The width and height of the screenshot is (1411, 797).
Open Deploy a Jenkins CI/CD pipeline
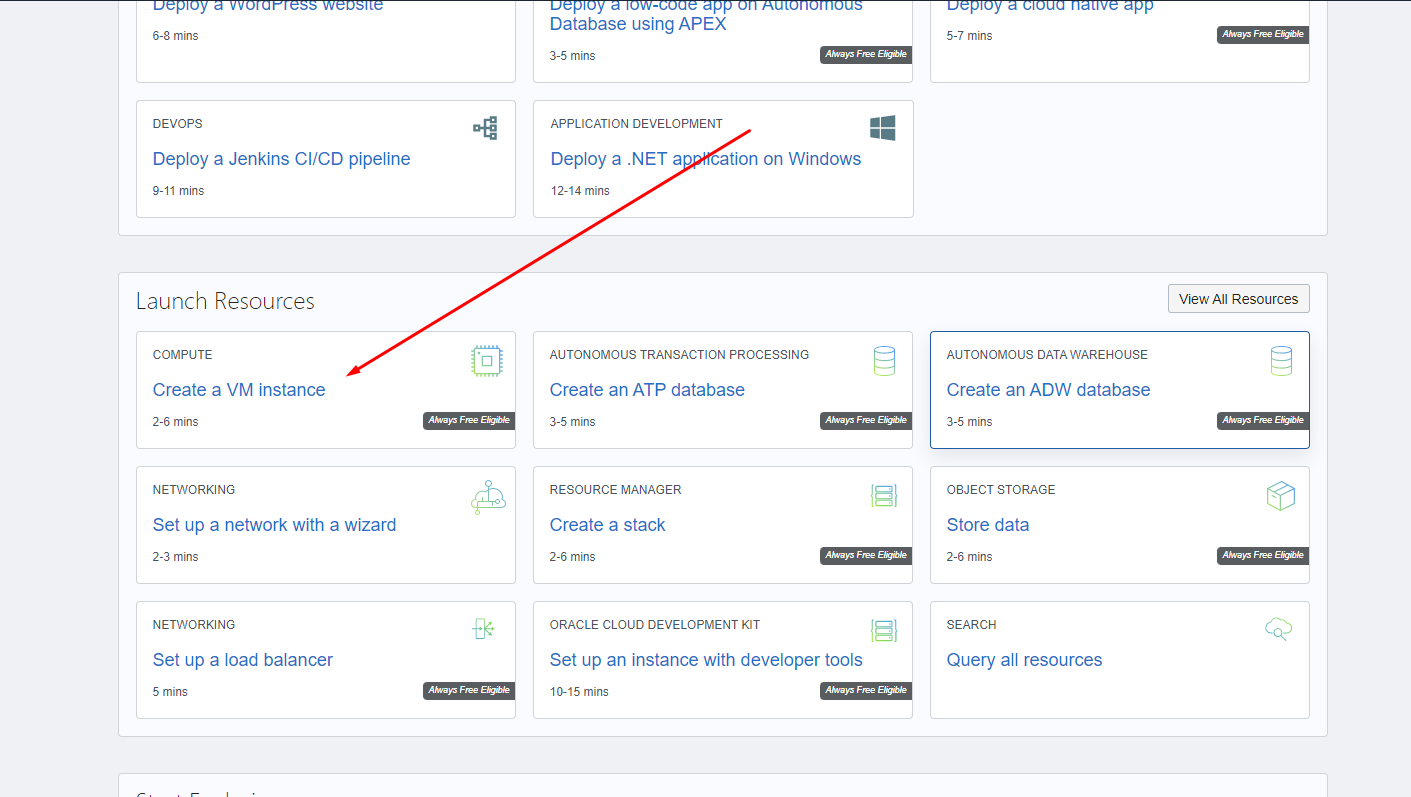click(281, 159)
